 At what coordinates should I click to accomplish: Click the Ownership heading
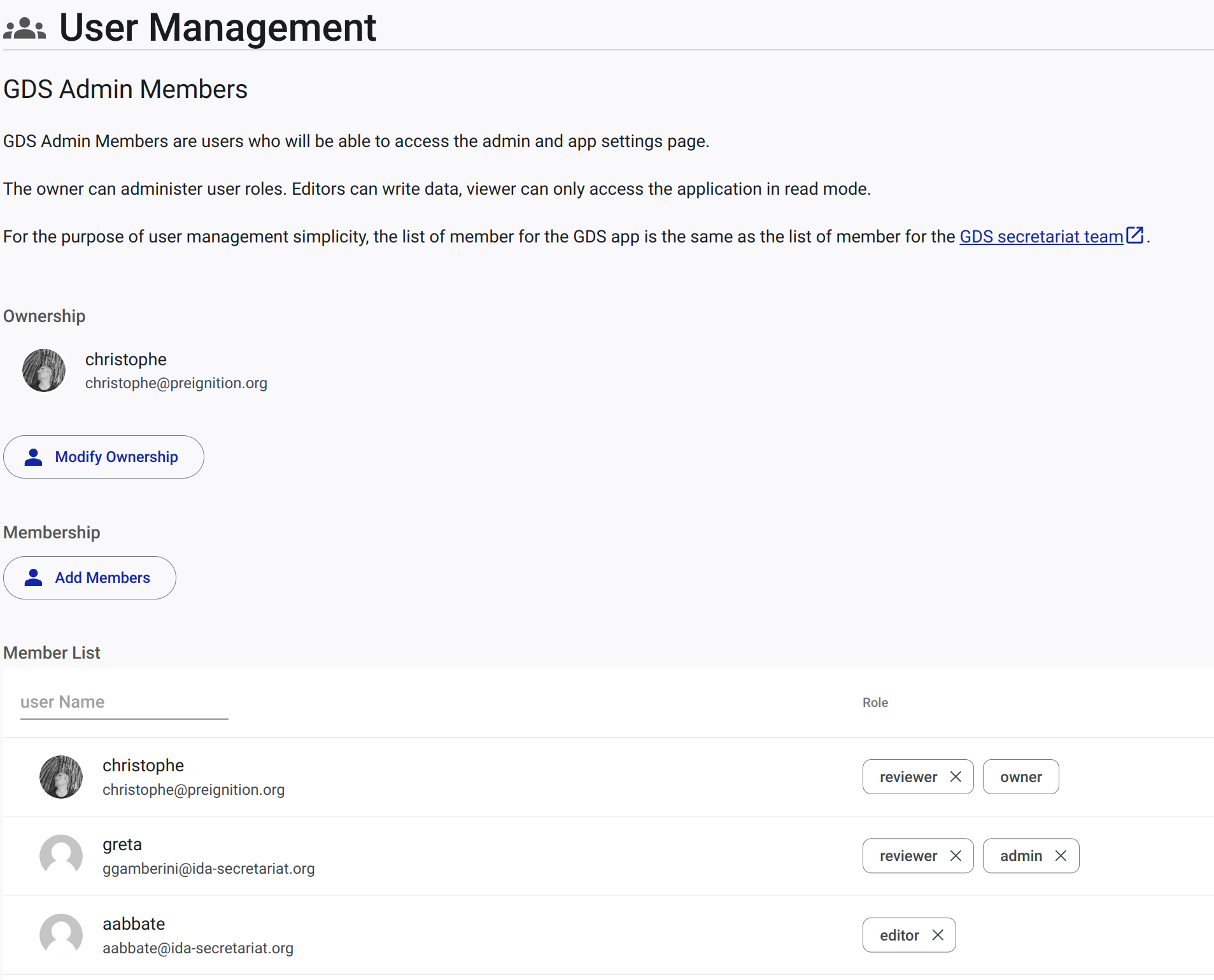[44, 316]
